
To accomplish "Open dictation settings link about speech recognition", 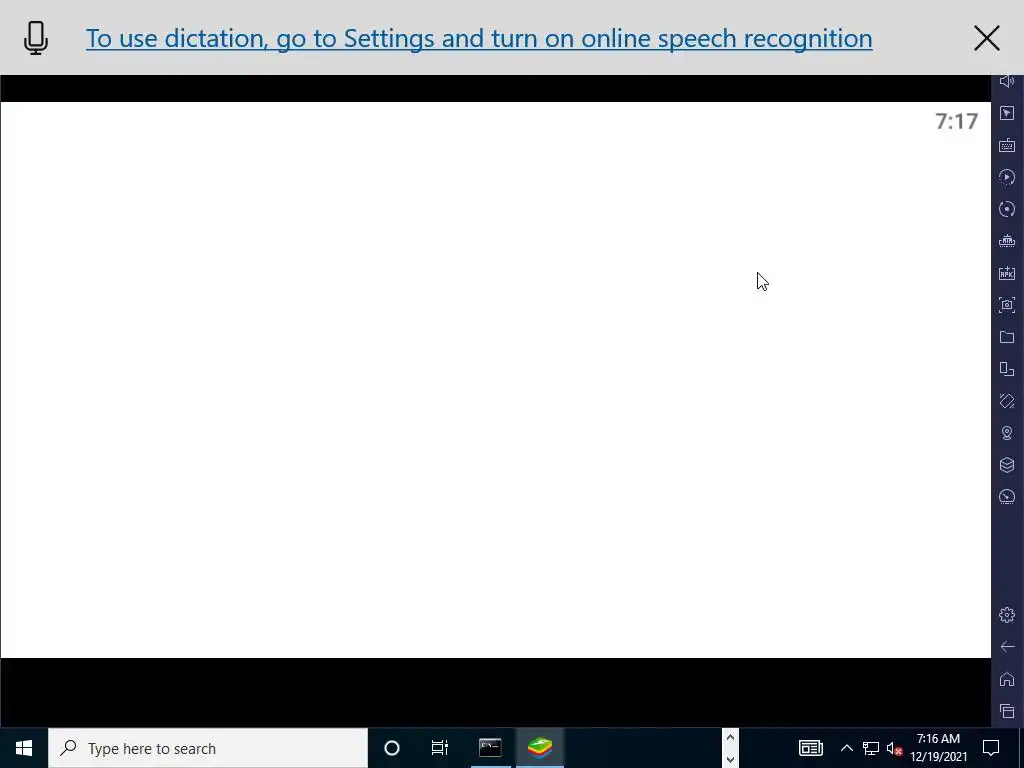I will [479, 39].
